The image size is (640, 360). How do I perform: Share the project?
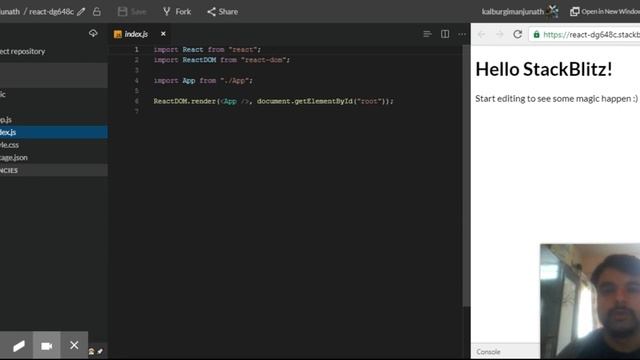click(222, 11)
